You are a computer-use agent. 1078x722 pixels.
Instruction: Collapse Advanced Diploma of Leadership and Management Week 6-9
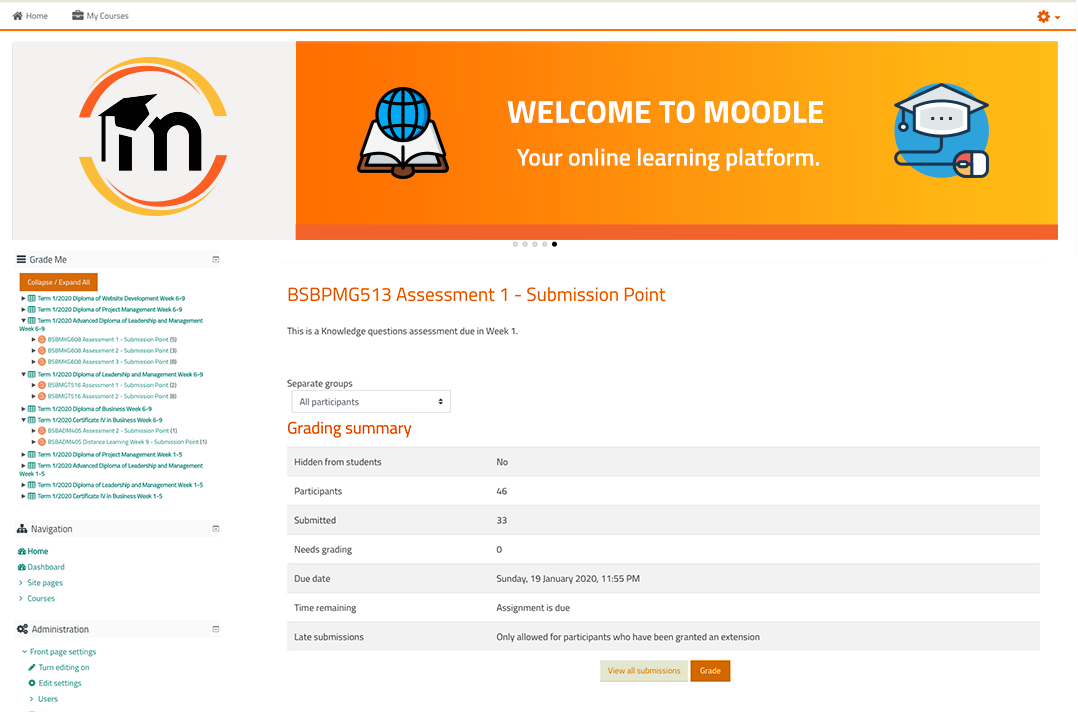(23, 320)
